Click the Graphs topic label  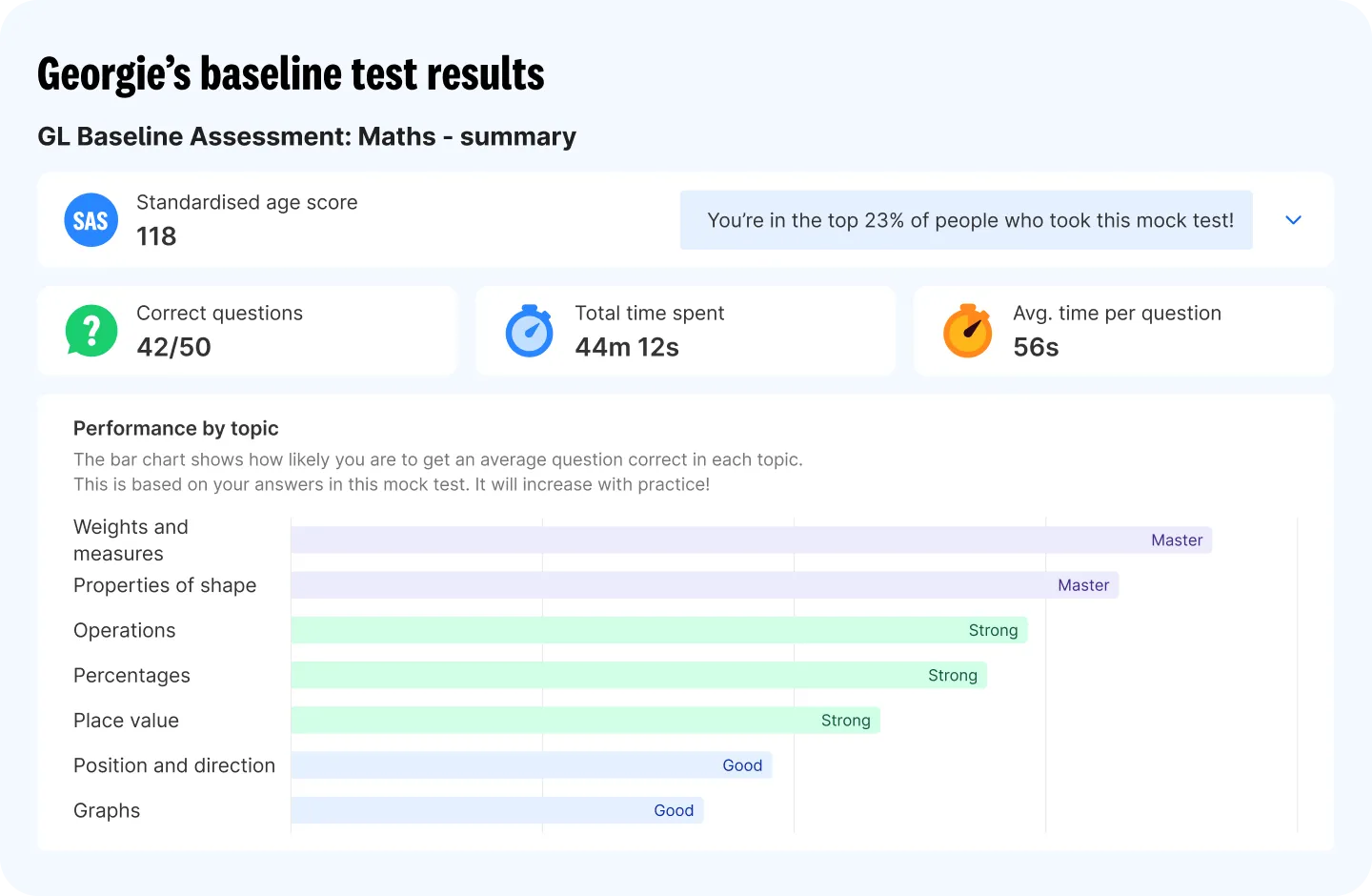(107, 810)
